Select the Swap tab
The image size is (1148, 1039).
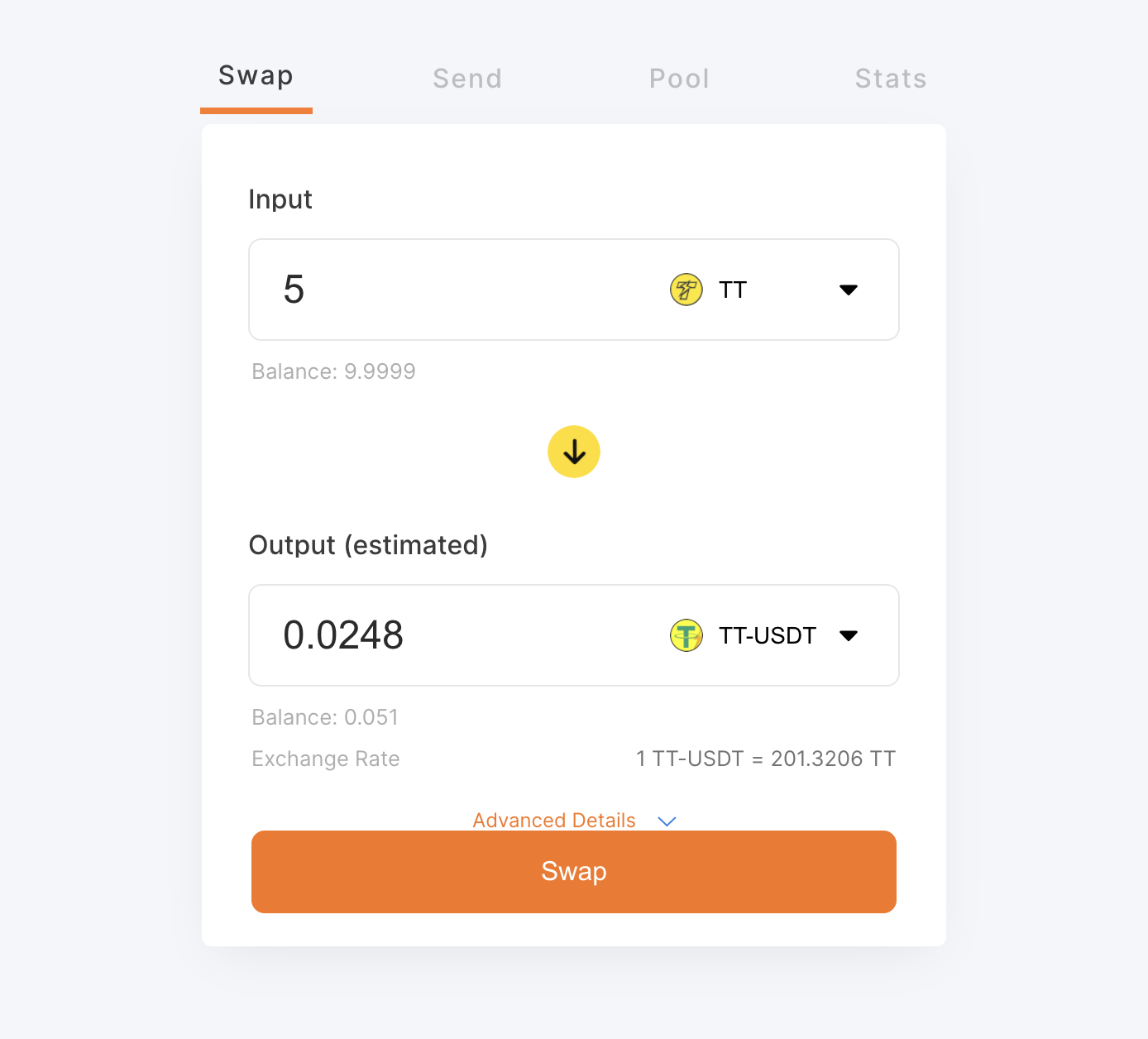256,76
